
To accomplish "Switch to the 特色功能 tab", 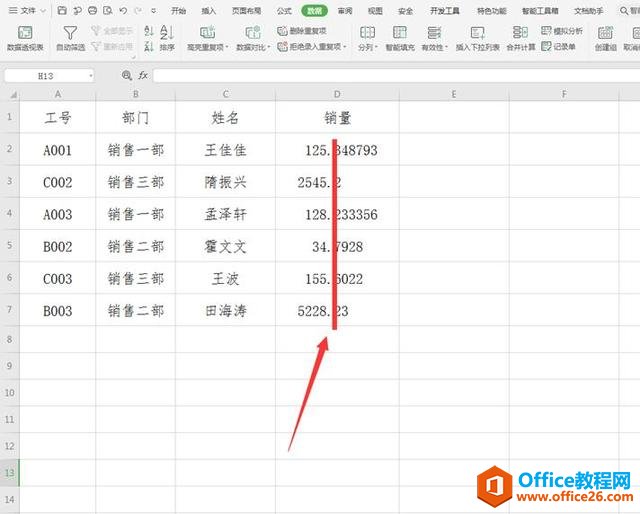I will (x=491, y=11).
